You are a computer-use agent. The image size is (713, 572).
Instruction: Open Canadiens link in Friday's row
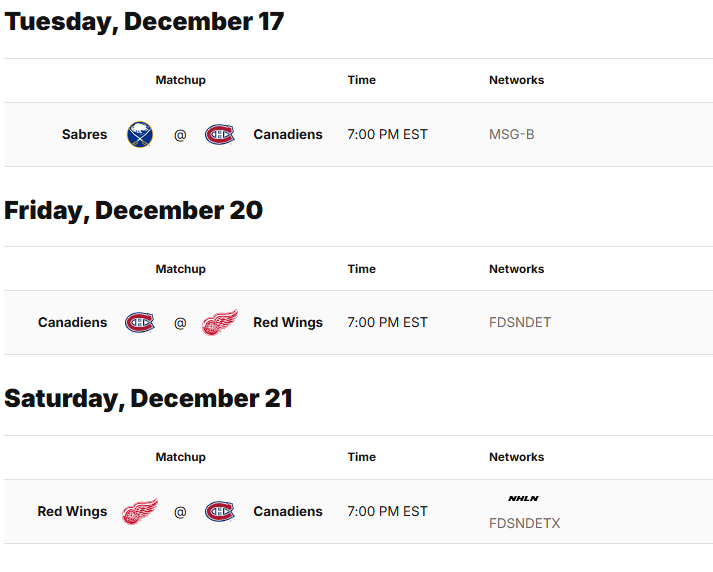[73, 322]
